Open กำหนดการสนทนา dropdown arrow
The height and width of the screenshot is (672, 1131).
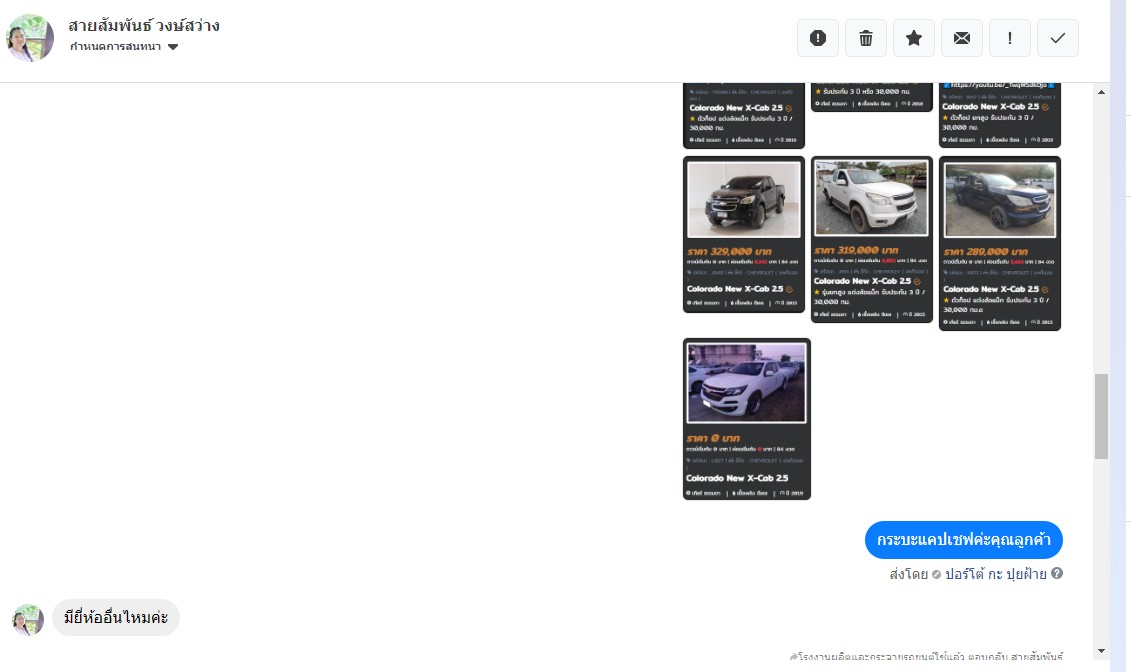pos(173,47)
